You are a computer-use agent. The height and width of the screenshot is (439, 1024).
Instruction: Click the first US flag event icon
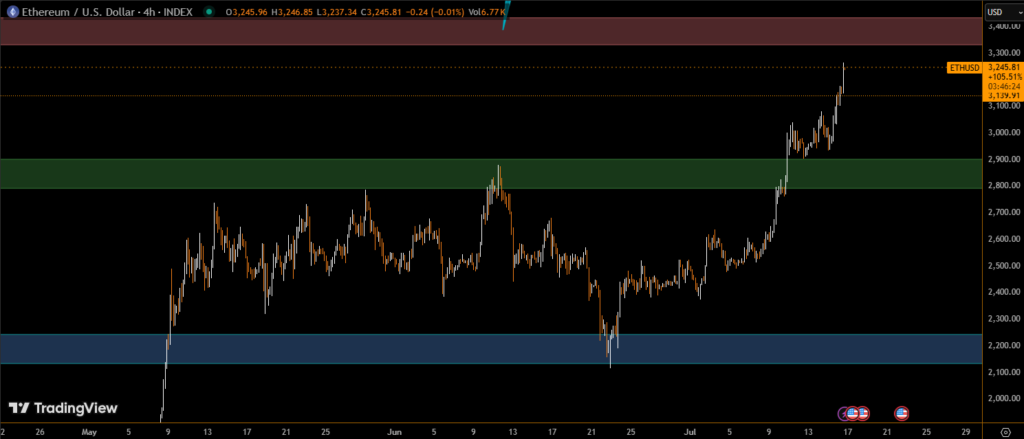pos(852,412)
